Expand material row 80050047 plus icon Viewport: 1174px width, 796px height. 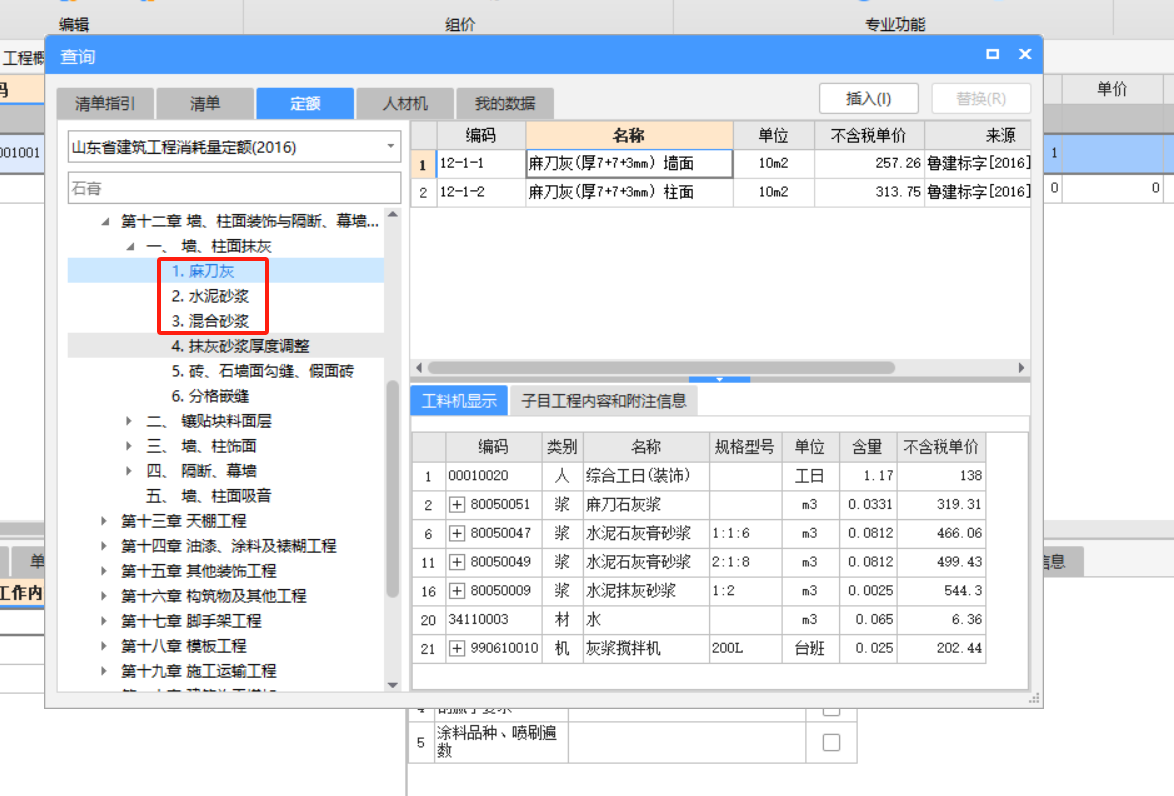tap(457, 533)
